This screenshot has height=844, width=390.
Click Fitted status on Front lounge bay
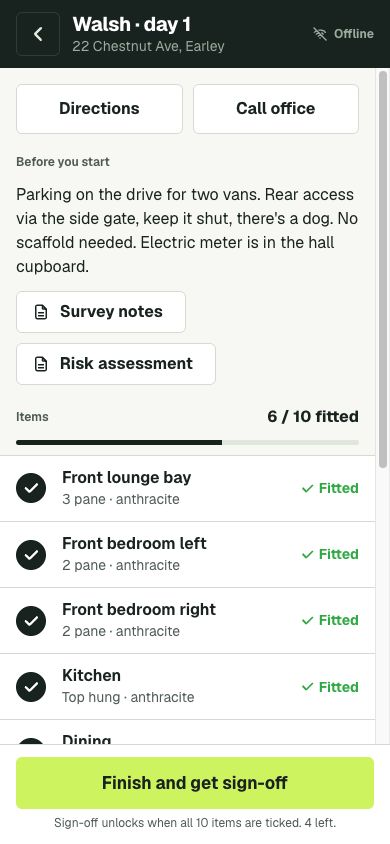330,488
